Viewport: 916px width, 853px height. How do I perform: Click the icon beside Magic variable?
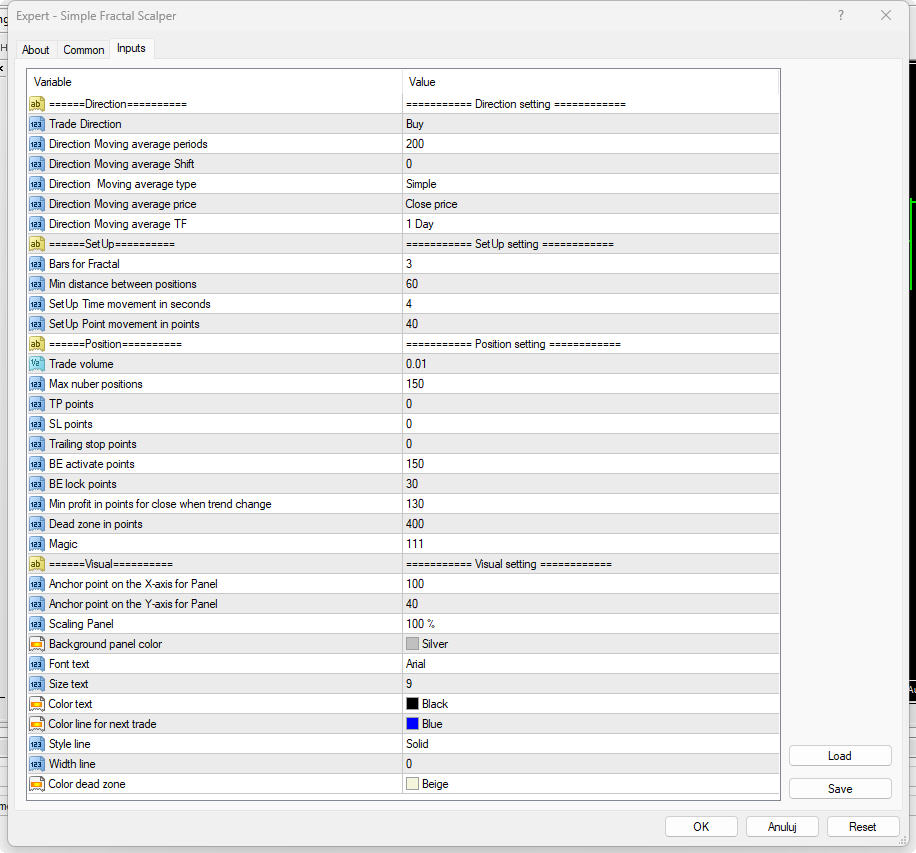pyautogui.click(x=37, y=544)
